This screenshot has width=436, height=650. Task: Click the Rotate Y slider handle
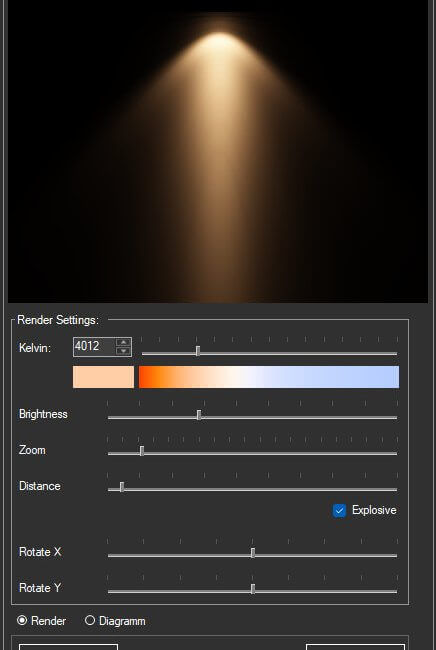[253, 589]
